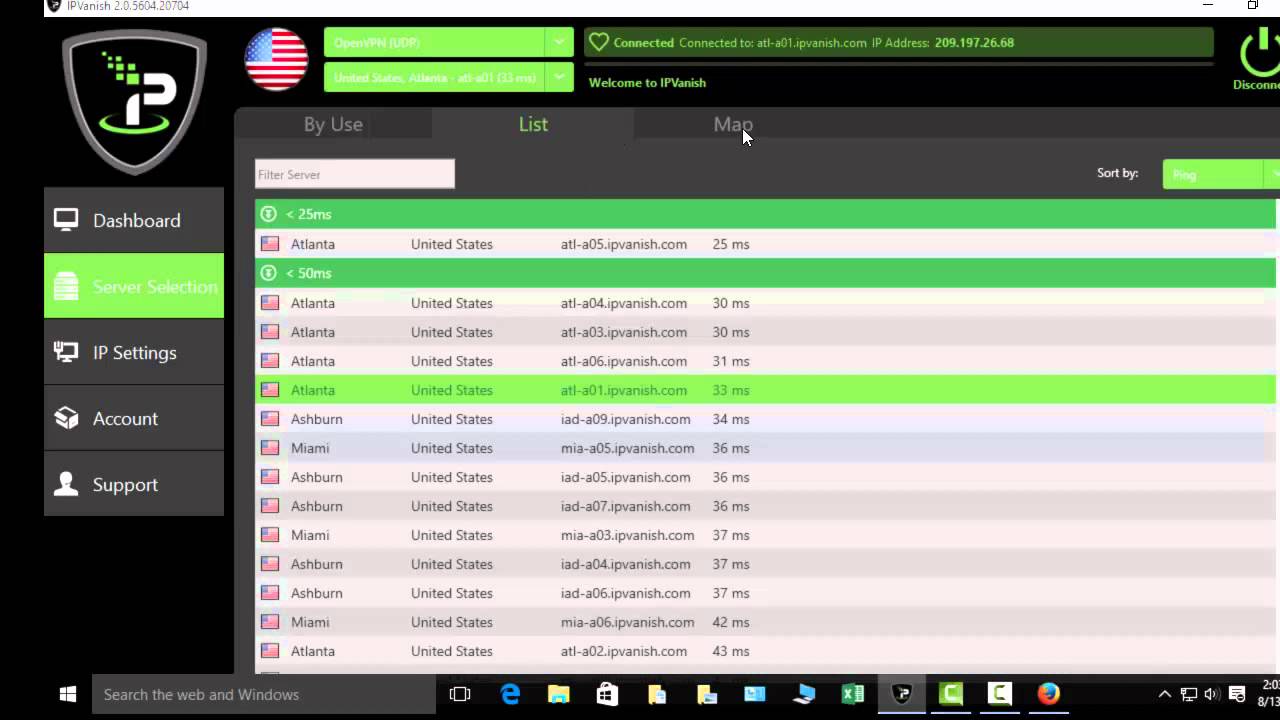Open the Windows Store from taskbar
Viewport: 1280px width, 720px height.
(607, 694)
